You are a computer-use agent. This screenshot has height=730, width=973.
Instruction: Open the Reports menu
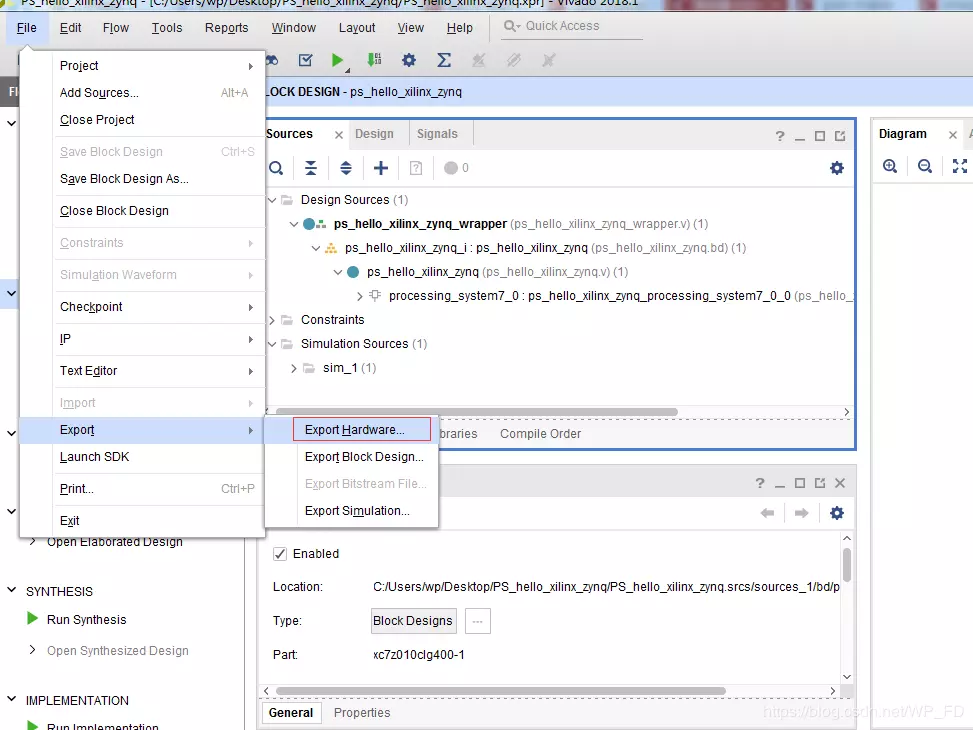click(226, 28)
